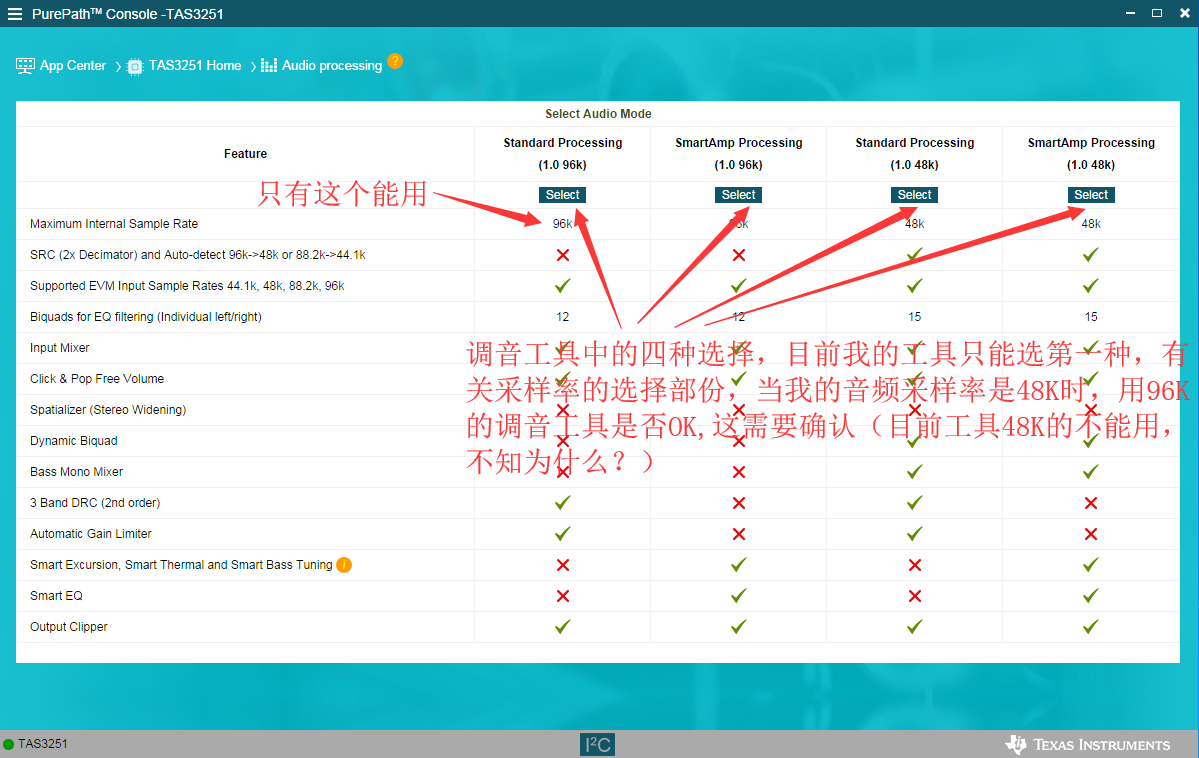This screenshot has height=758, width=1199.
Task: Click the green TAS3251 connection status indicator
Action: coord(8,744)
